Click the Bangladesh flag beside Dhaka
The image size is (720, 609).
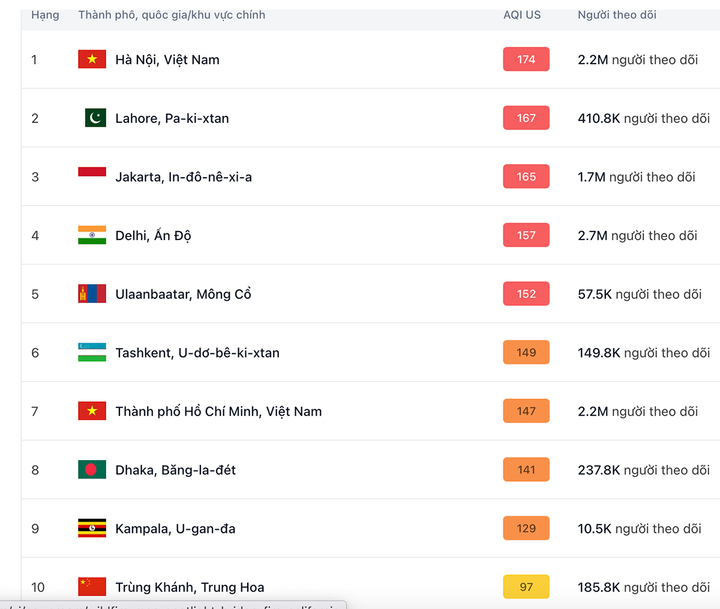pos(92,470)
